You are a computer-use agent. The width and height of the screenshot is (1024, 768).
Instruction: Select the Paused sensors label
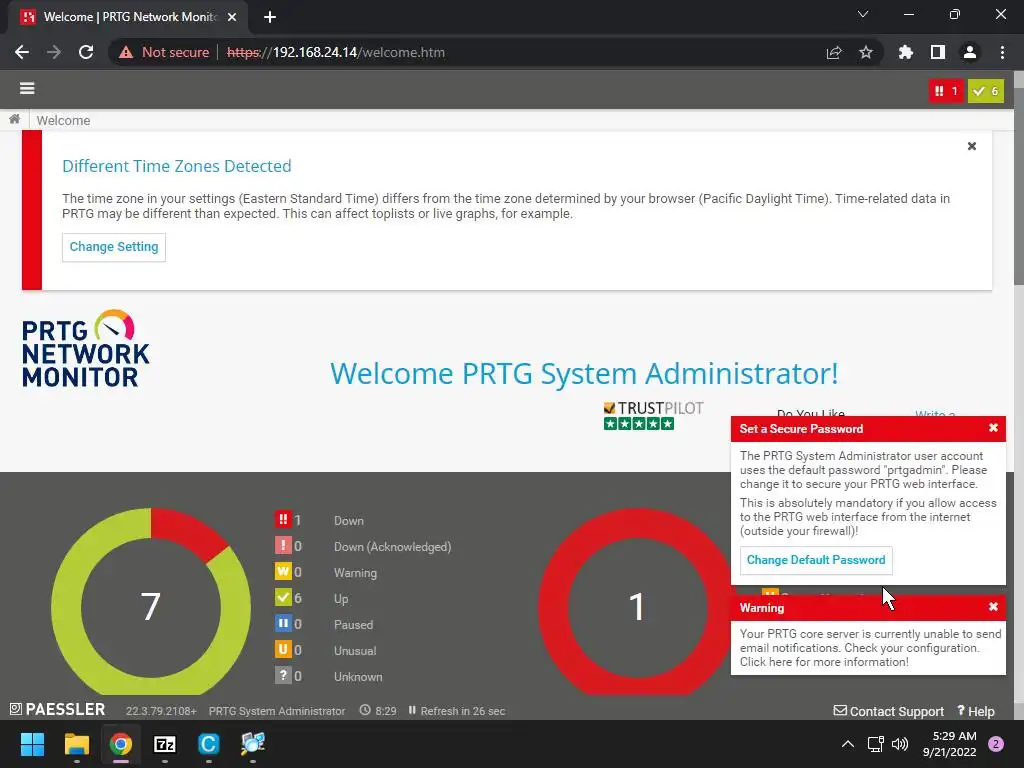click(x=353, y=625)
